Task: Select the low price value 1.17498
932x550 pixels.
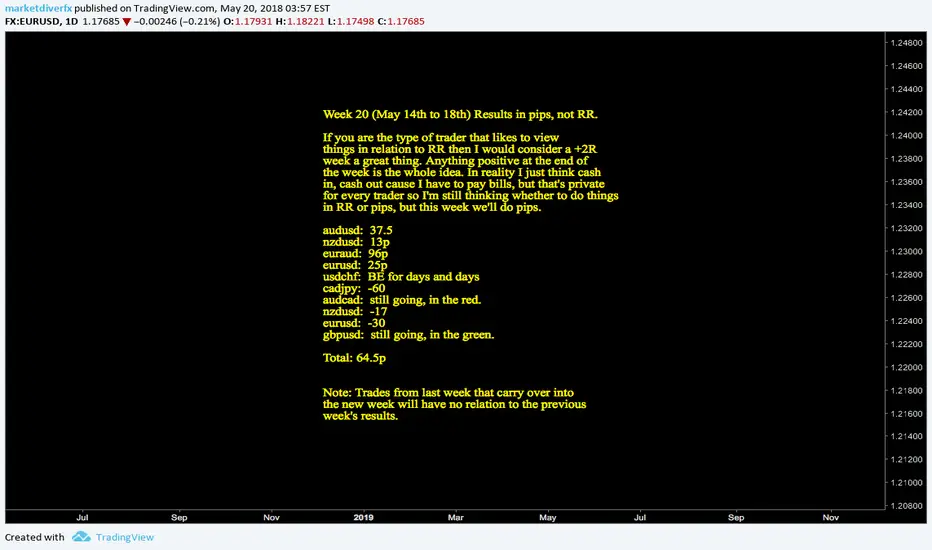Action: point(355,21)
